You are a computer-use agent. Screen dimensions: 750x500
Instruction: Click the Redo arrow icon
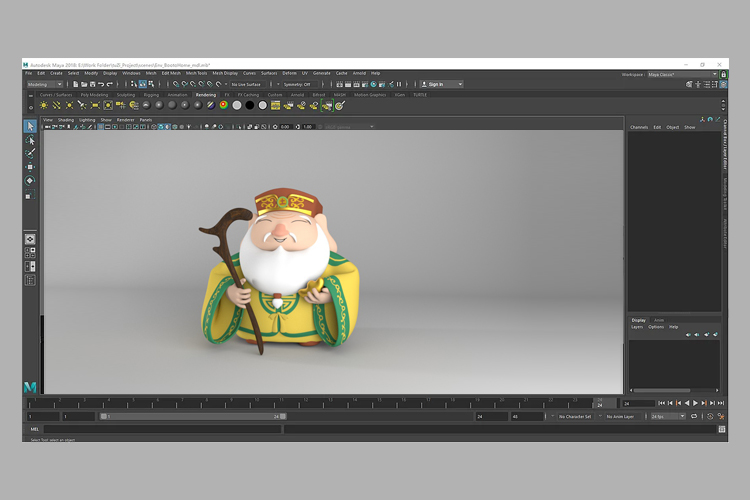[x=110, y=84]
